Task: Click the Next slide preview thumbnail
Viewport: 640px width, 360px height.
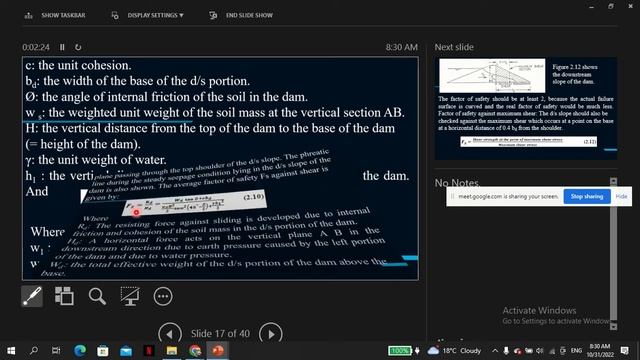Action: coord(526,109)
